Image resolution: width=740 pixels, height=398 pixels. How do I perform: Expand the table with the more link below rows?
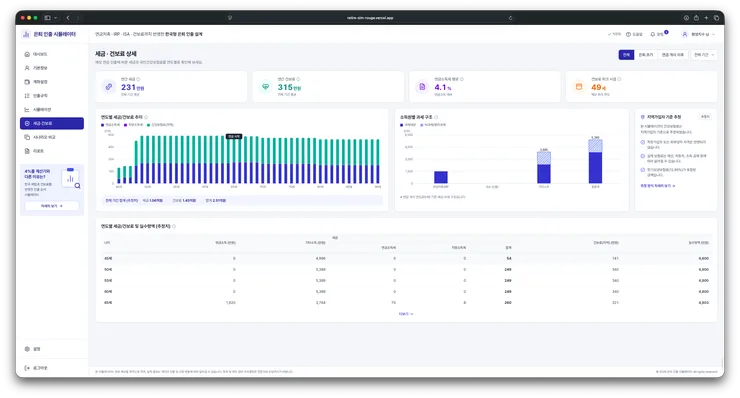point(406,314)
